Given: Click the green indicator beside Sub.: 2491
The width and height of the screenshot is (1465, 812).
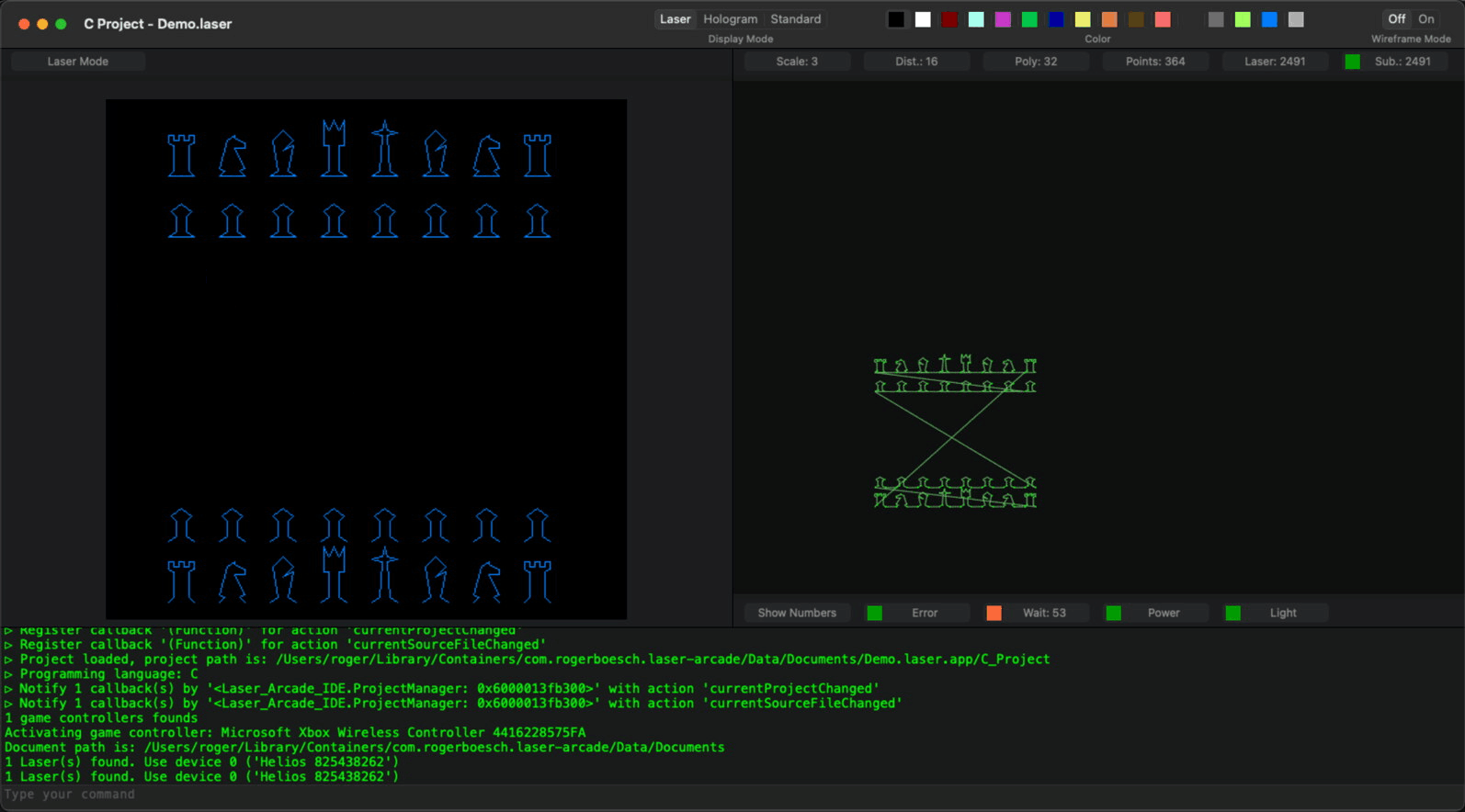Looking at the screenshot, I should pyautogui.click(x=1353, y=62).
